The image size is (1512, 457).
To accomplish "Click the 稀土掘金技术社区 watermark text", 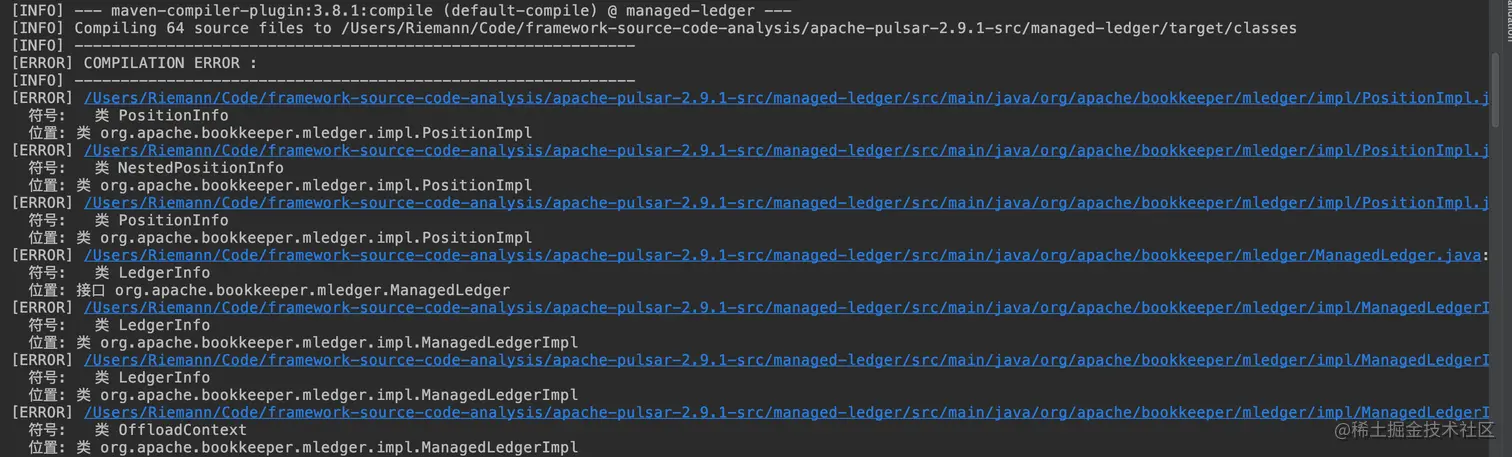I will click(1412, 429).
